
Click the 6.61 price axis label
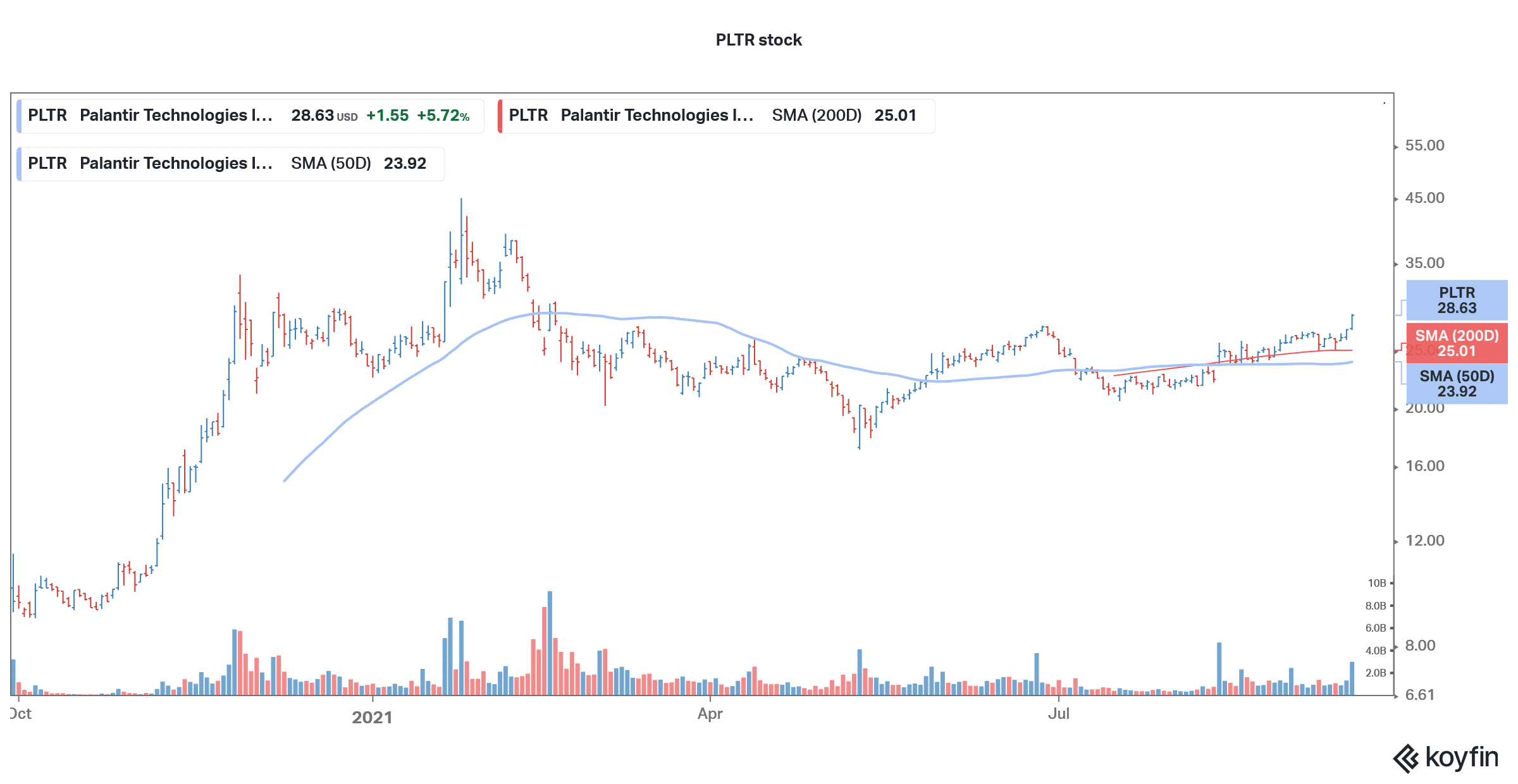1420,695
